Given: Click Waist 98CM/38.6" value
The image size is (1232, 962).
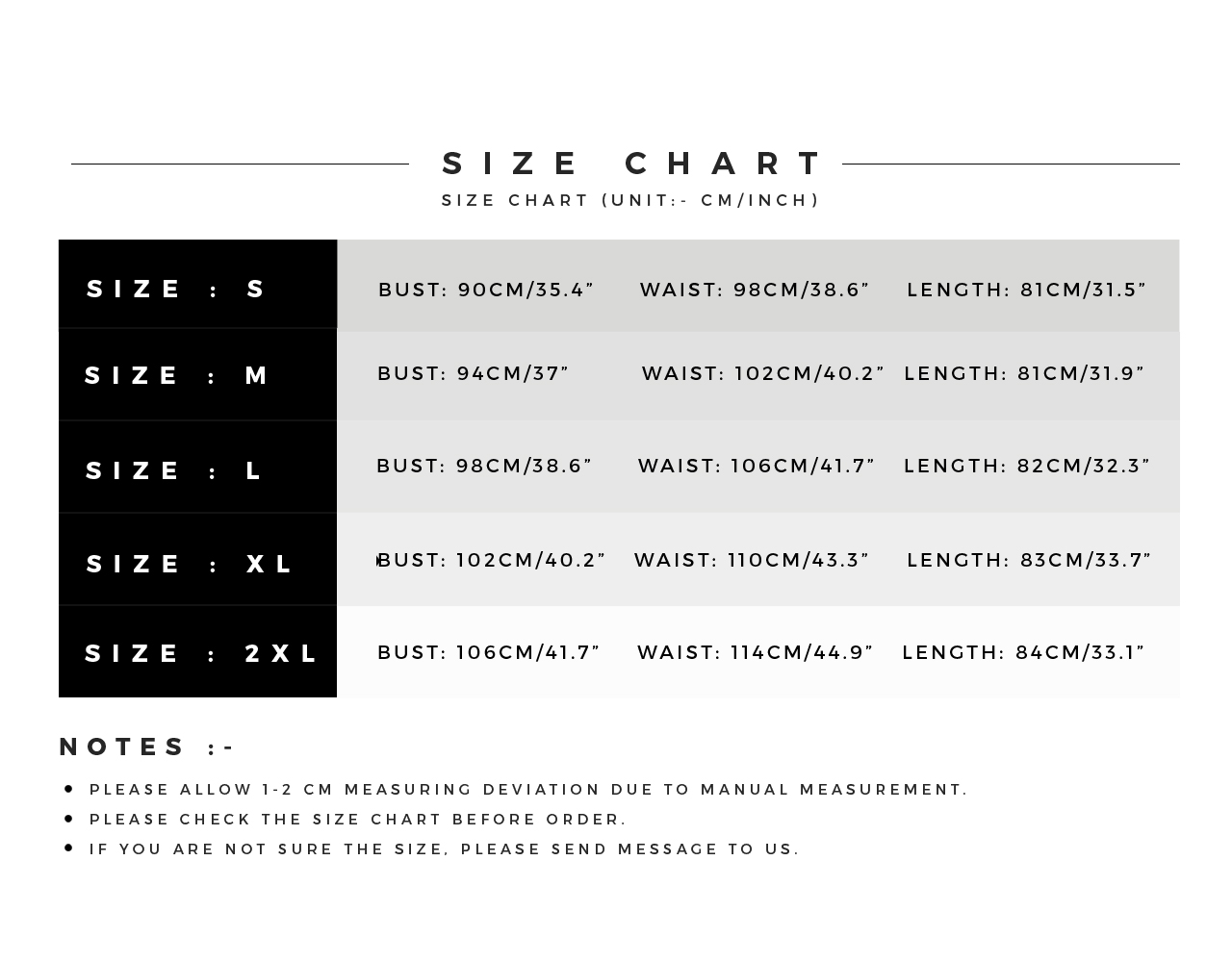Looking at the screenshot, I should 755,290.
